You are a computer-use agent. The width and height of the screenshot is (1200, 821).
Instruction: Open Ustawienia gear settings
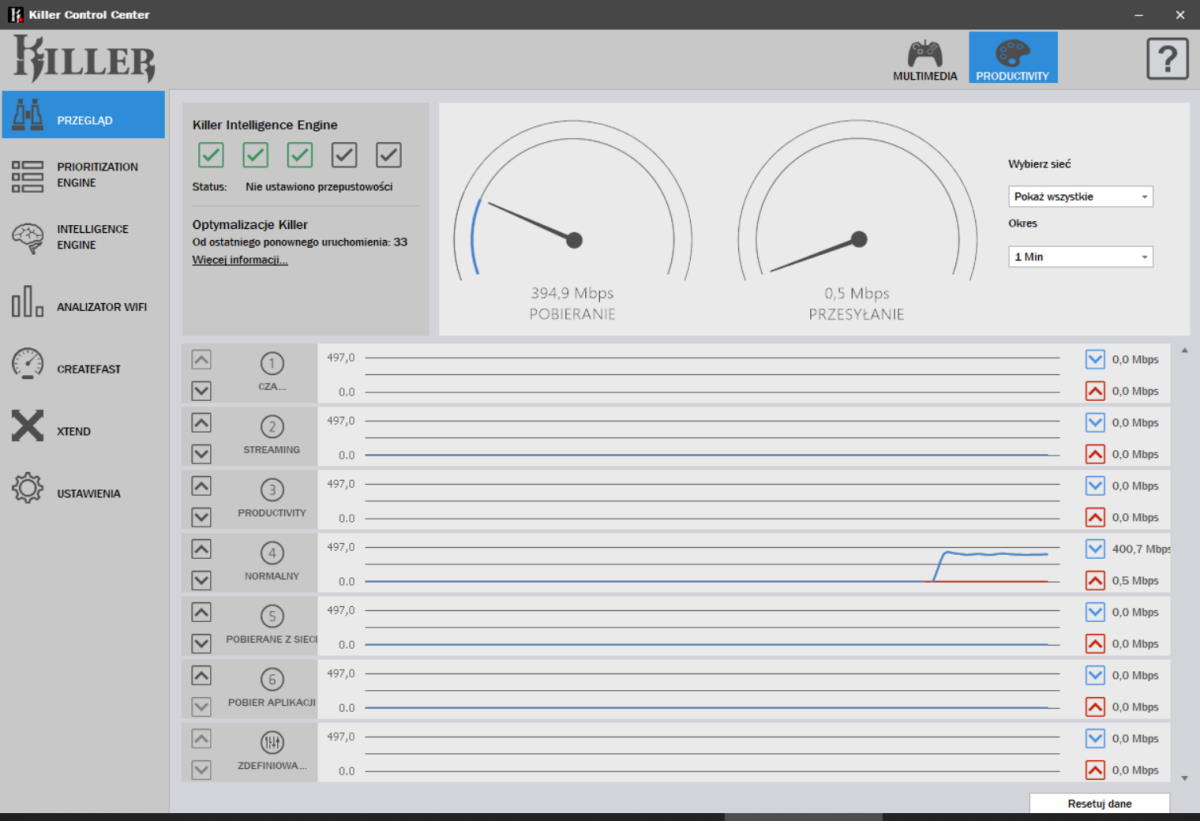[x=28, y=492]
